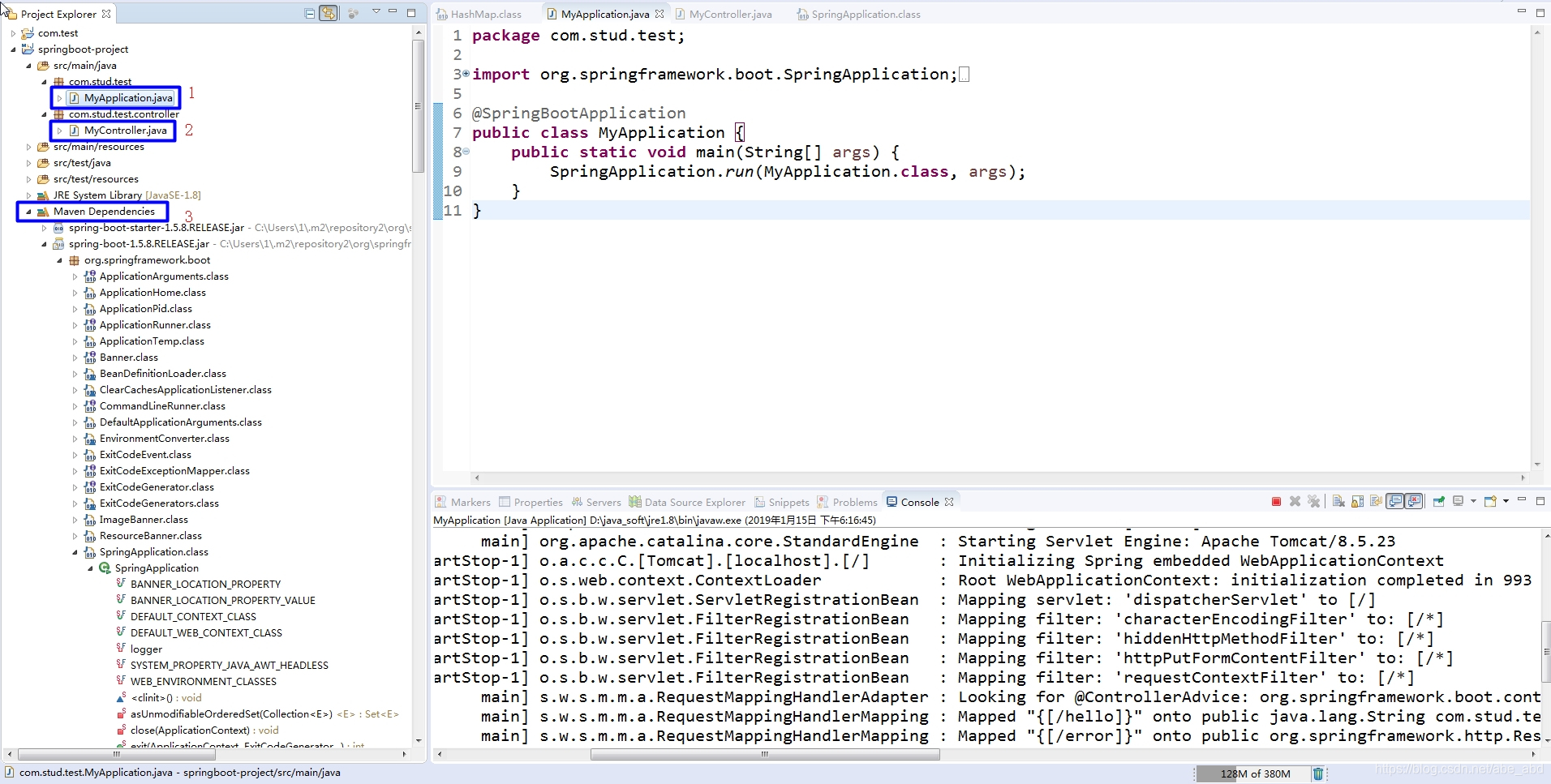This screenshot has width=1551, height=784.
Task: Click the Project Explorer vertical scrollbar thumb
Action: click(419, 105)
